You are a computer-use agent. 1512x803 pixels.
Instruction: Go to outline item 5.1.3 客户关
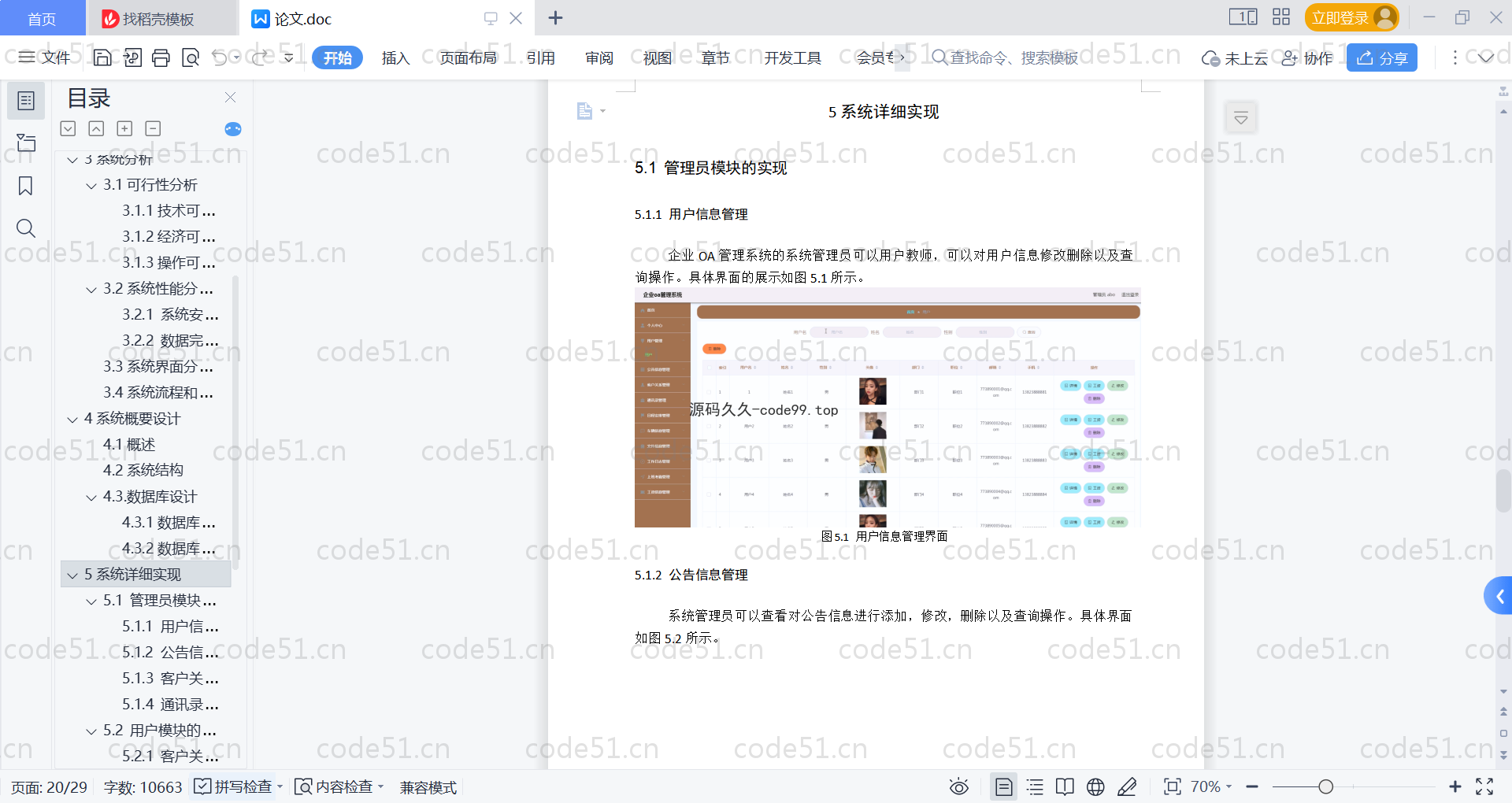point(170,678)
